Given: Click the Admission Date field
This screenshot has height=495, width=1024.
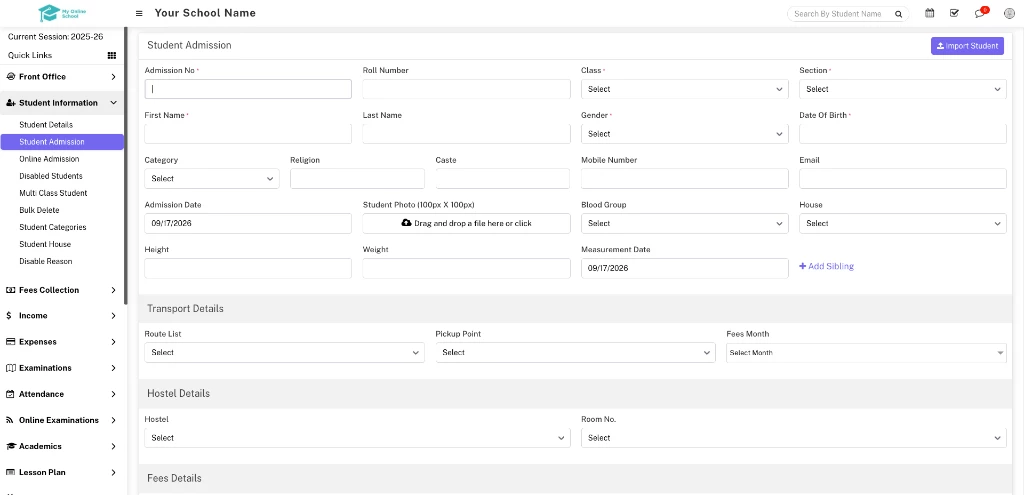Looking at the screenshot, I should [248, 223].
